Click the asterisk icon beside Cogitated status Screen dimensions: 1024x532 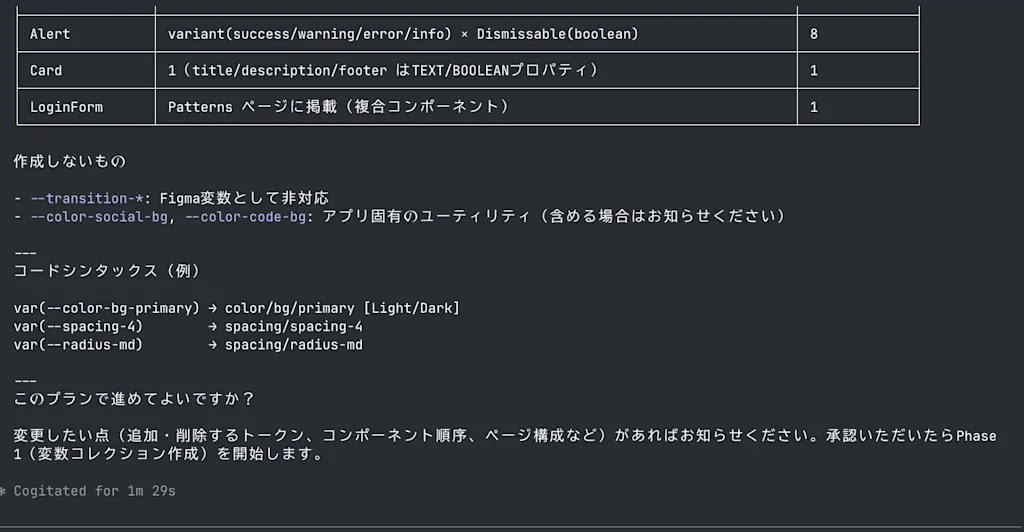click(x=3, y=492)
